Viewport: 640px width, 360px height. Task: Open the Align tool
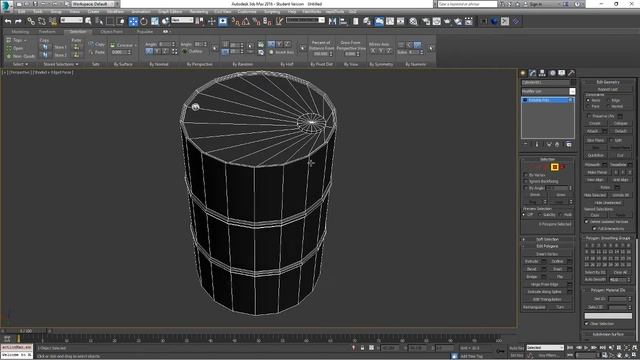pos(343,21)
